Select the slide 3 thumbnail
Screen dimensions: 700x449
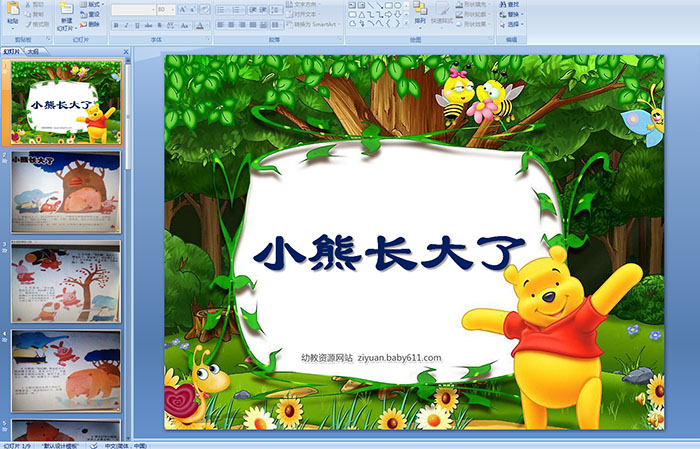pos(66,282)
